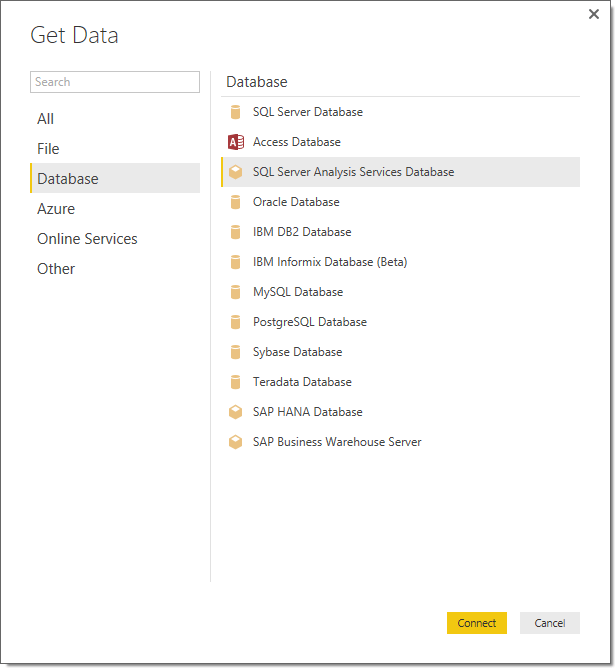Cancel the Get Data dialog

click(x=549, y=623)
